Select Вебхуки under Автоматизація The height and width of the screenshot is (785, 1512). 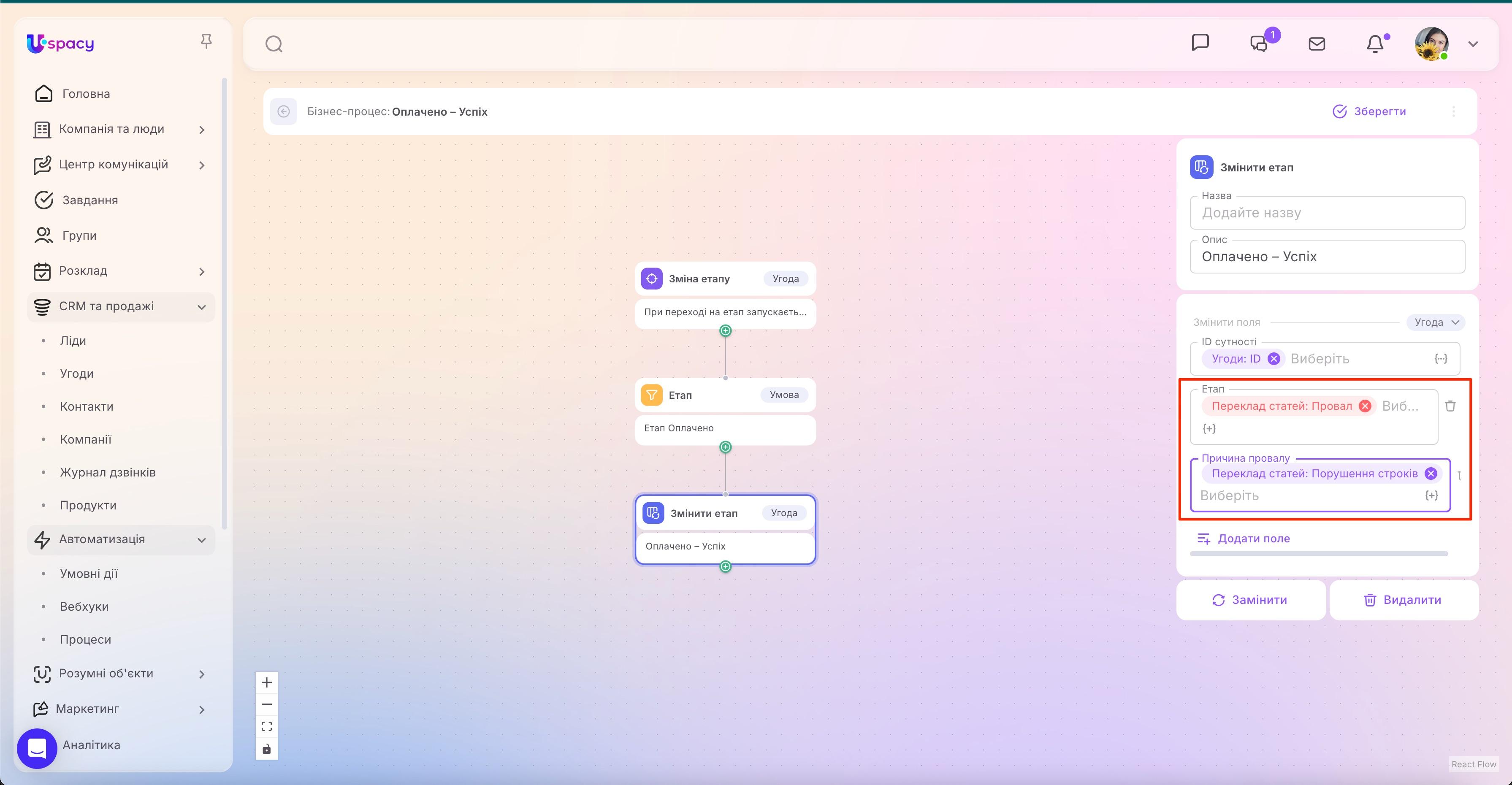tap(84, 606)
